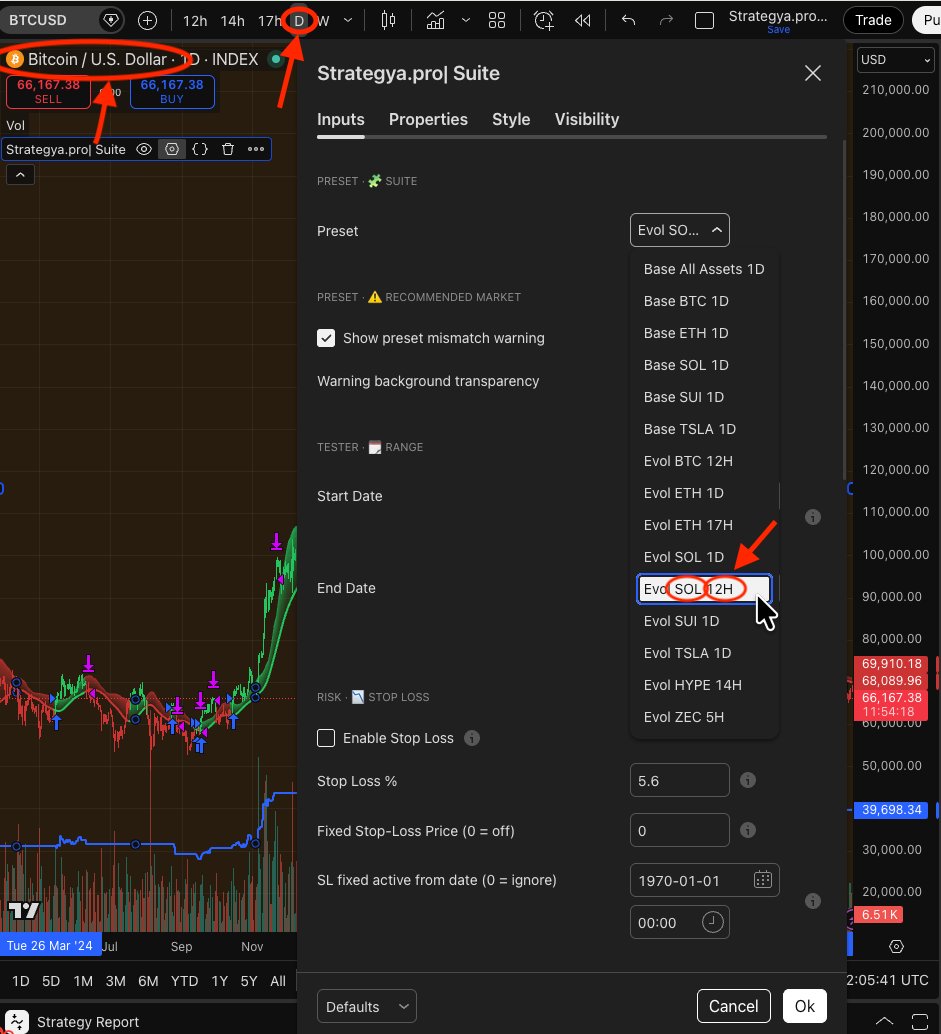The width and height of the screenshot is (941, 1034).
Task: Select Evol SOL 12H preset
Action: point(704,589)
